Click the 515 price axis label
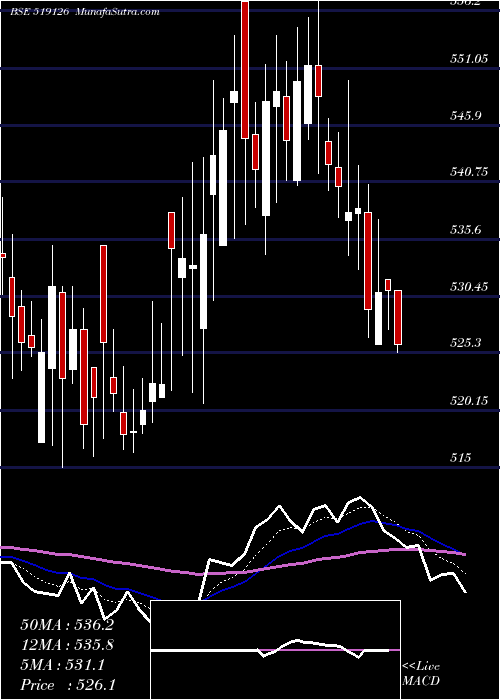Screen dimensions: 500x700 pyautogui.click(x=460, y=457)
